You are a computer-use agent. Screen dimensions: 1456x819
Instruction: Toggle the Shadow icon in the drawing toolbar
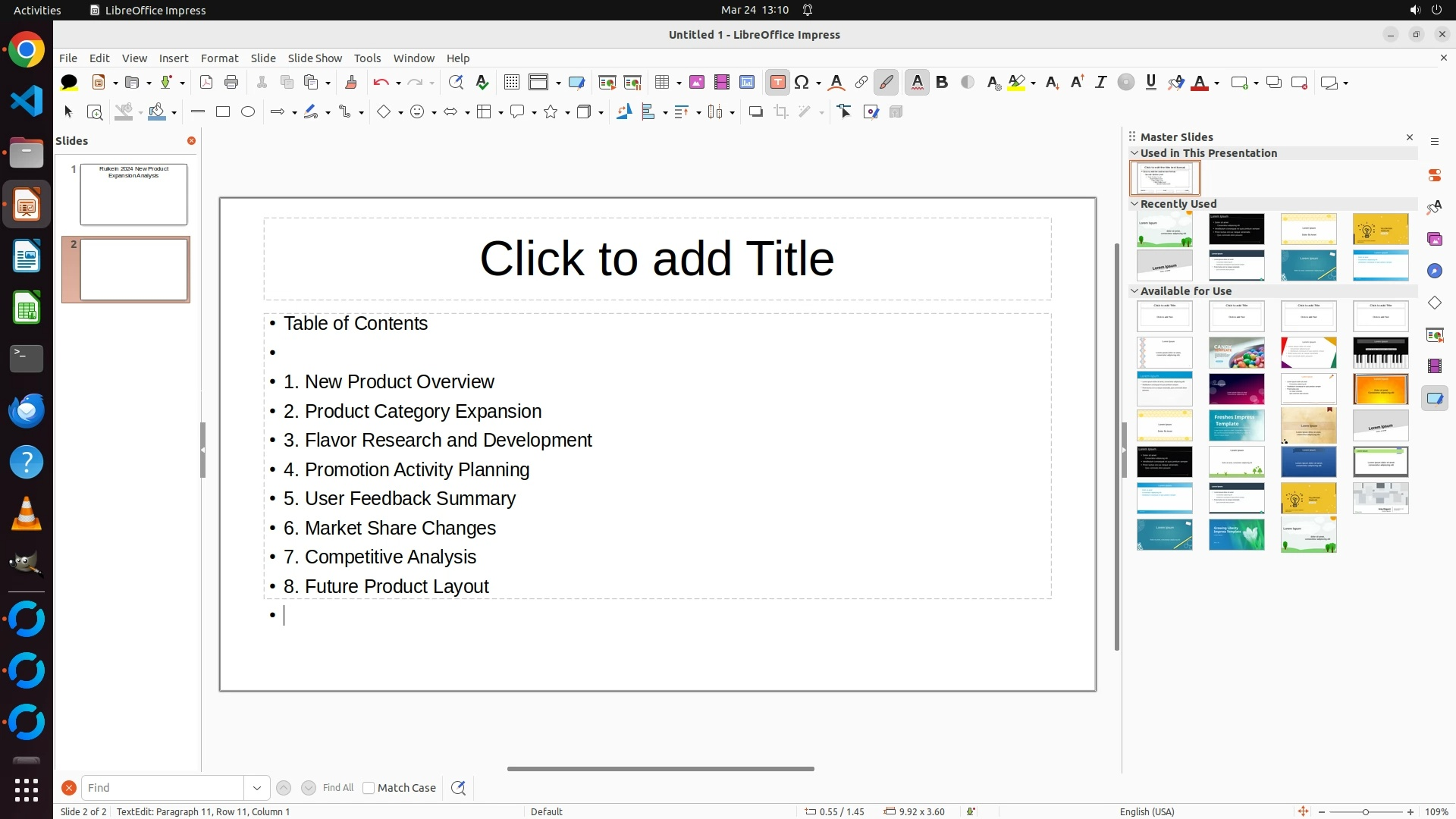[x=755, y=112]
